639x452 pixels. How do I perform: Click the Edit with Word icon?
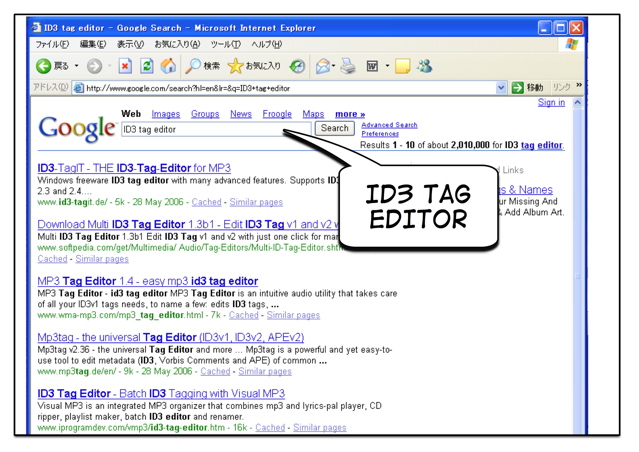tap(372, 66)
